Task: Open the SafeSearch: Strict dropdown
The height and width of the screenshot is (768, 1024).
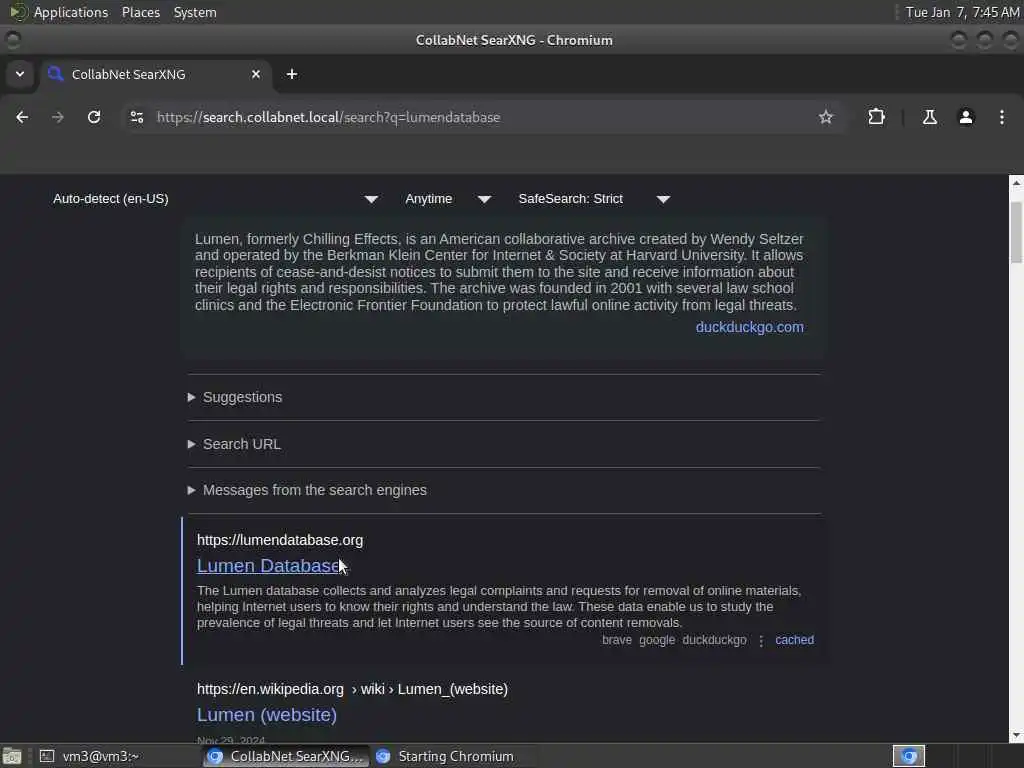Action: coord(594,199)
